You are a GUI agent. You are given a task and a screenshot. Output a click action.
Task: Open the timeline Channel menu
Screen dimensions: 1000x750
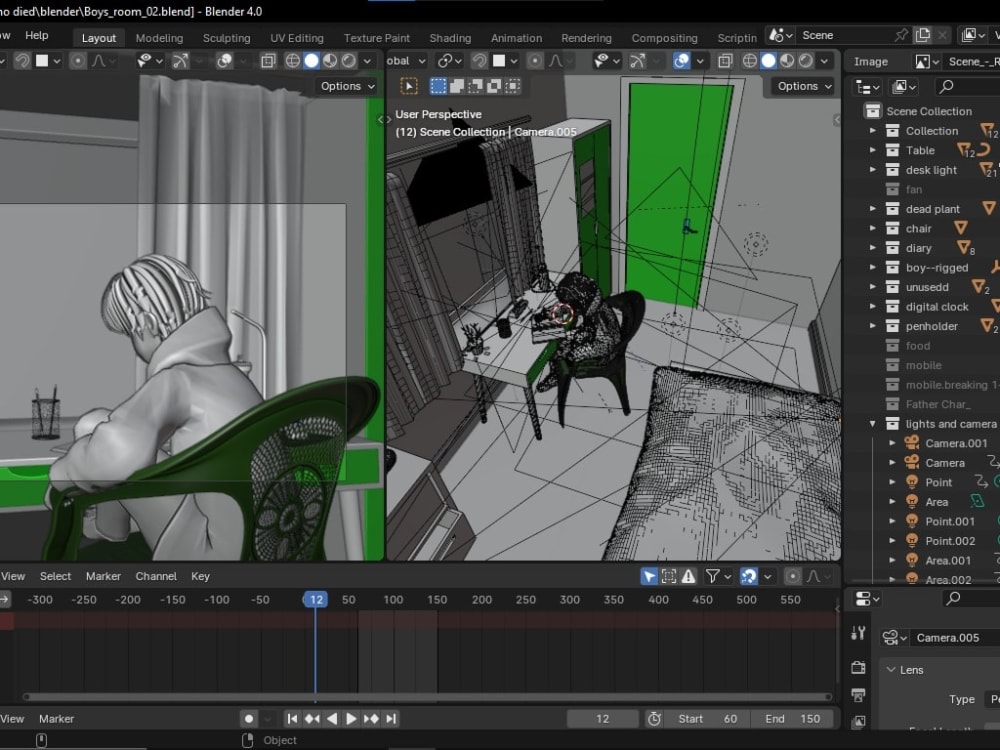click(x=156, y=576)
